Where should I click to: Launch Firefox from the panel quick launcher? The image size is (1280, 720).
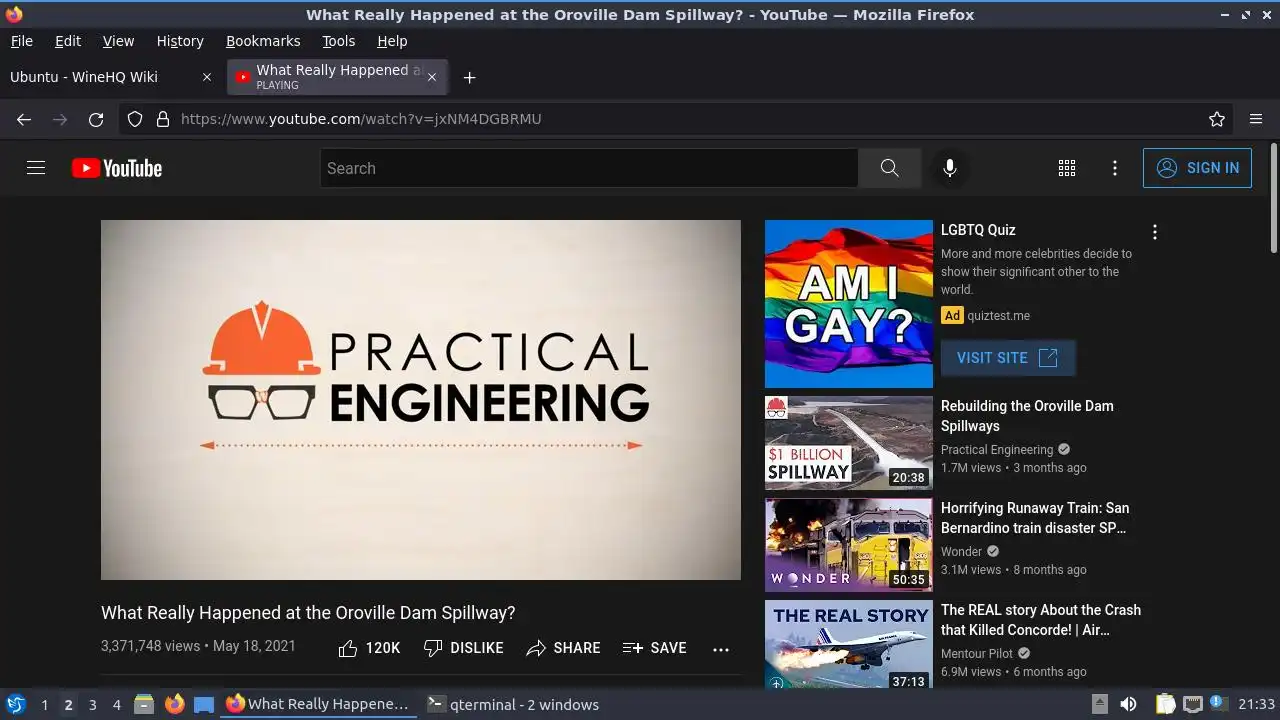pos(174,704)
